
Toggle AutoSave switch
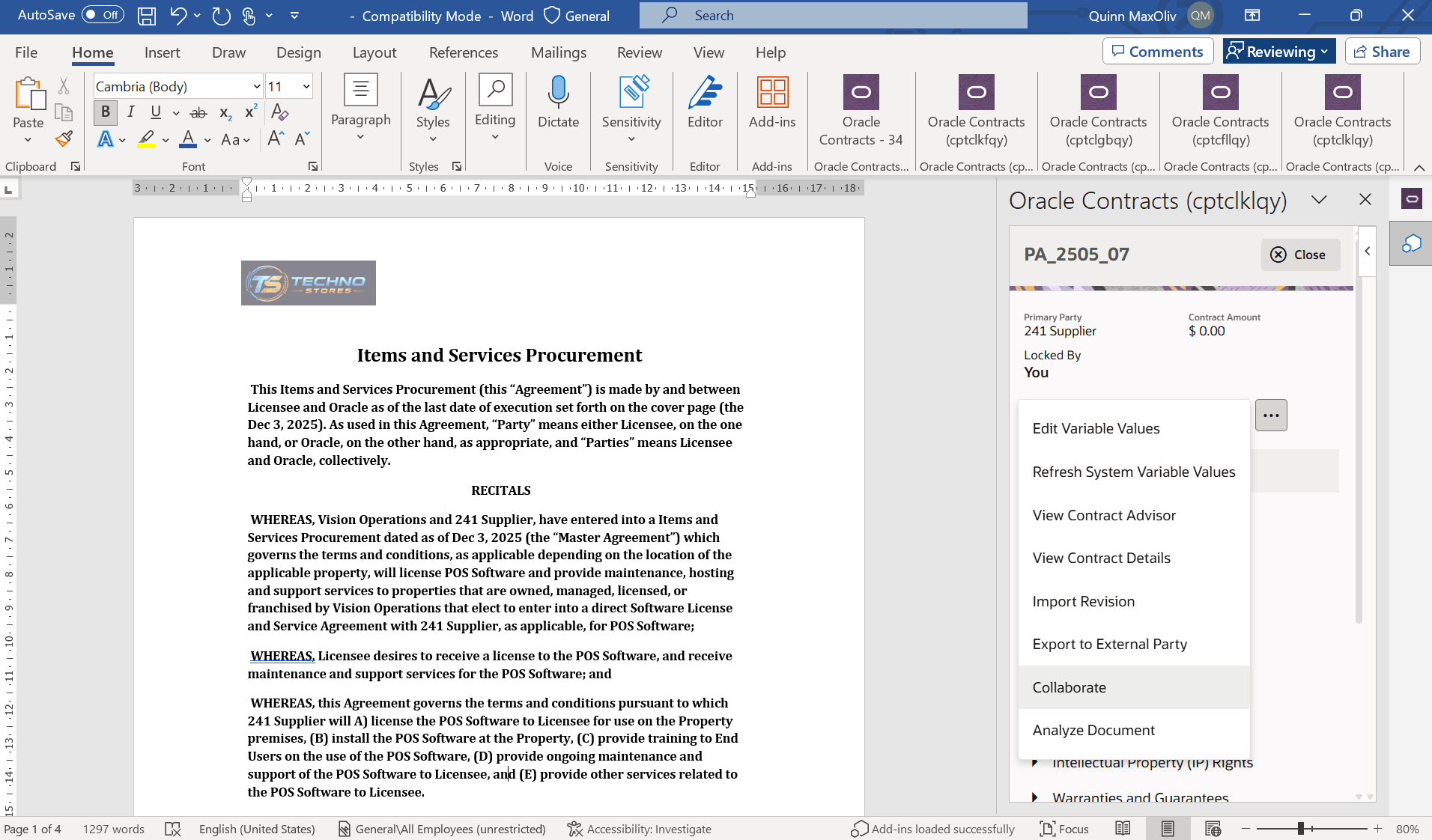point(103,15)
